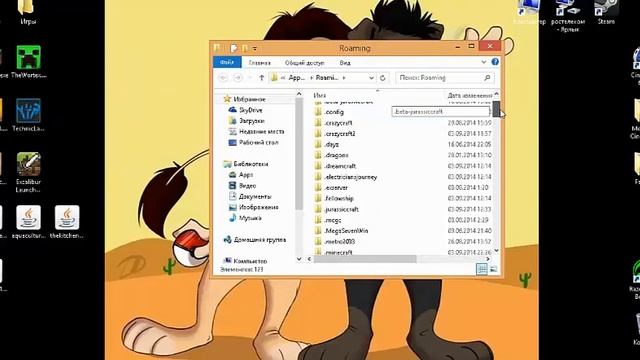This screenshot has height=360, width=640.
Task: Select the .dragons folder
Action: pyautogui.click(x=336, y=155)
